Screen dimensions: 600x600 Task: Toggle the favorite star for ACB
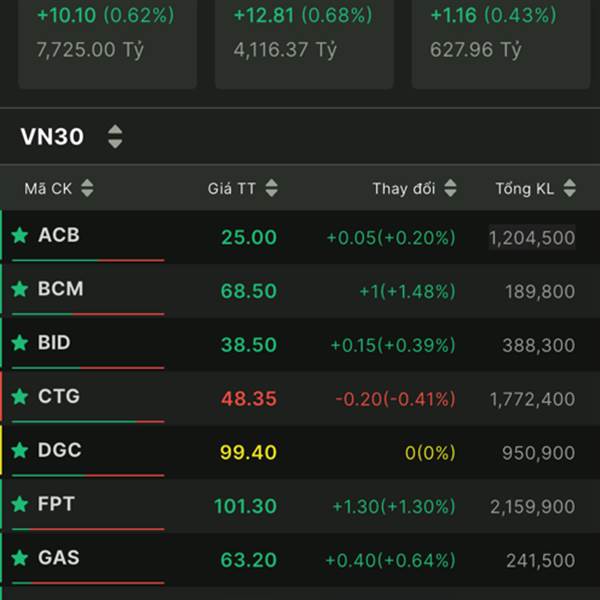tap(20, 236)
